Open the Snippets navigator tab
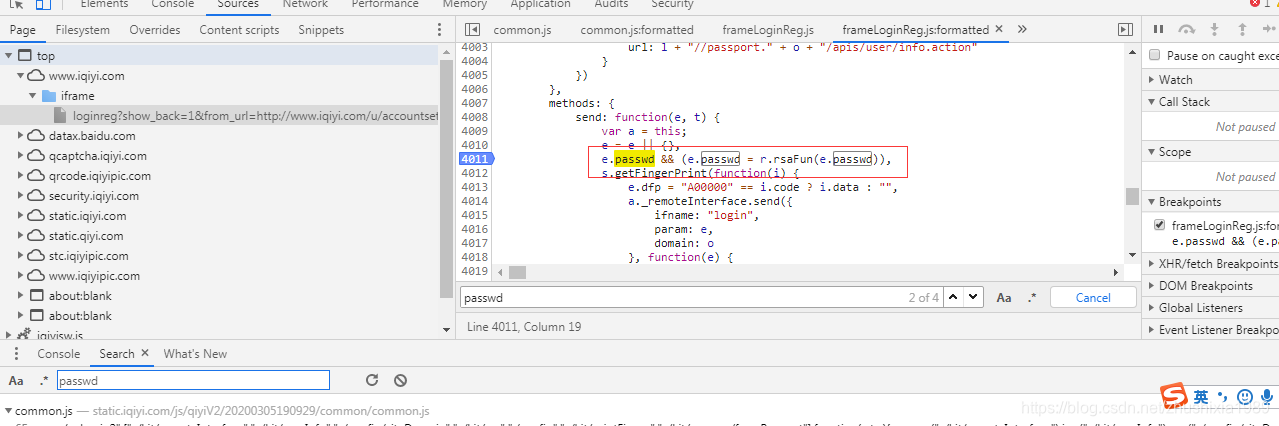1279x426 pixels. coord(321,30)
